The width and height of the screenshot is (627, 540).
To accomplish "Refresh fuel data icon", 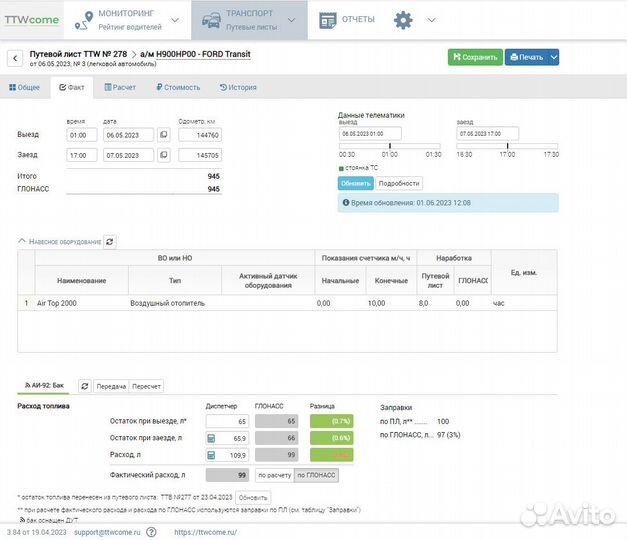I will pyautogui.click(x=84, y=386).
